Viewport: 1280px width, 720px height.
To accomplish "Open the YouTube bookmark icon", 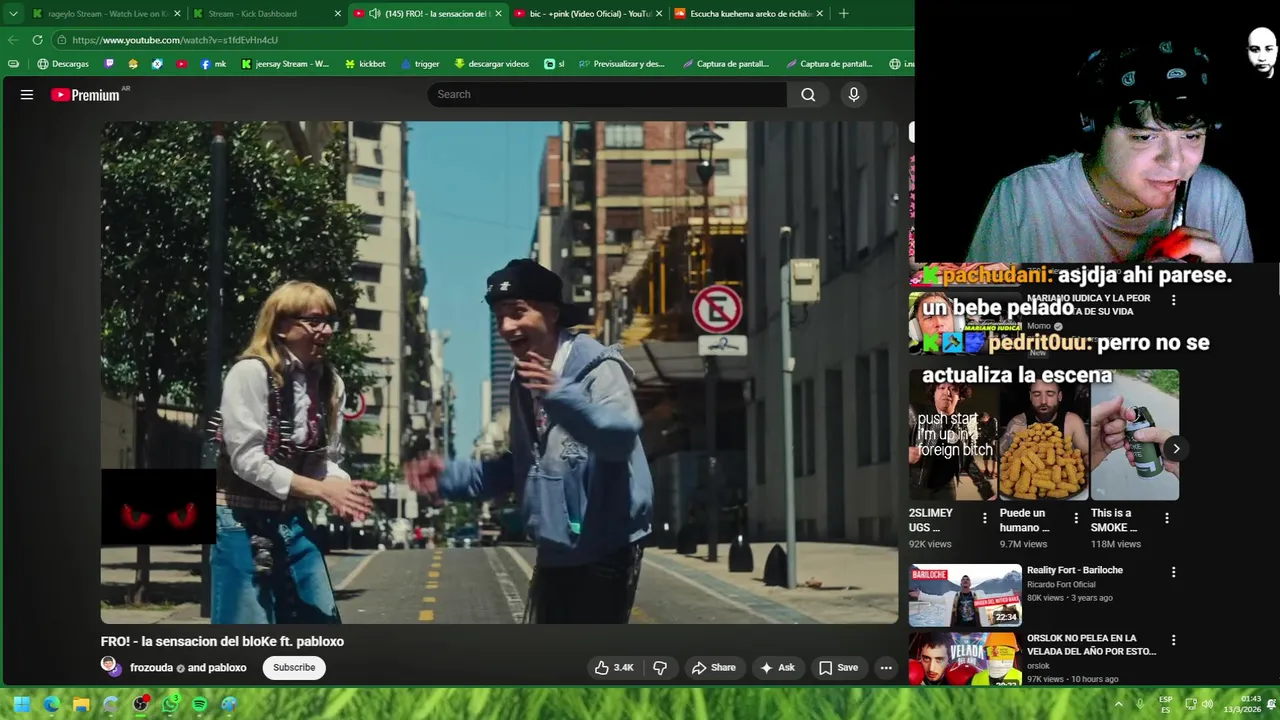I will click(x=181, y=64).
